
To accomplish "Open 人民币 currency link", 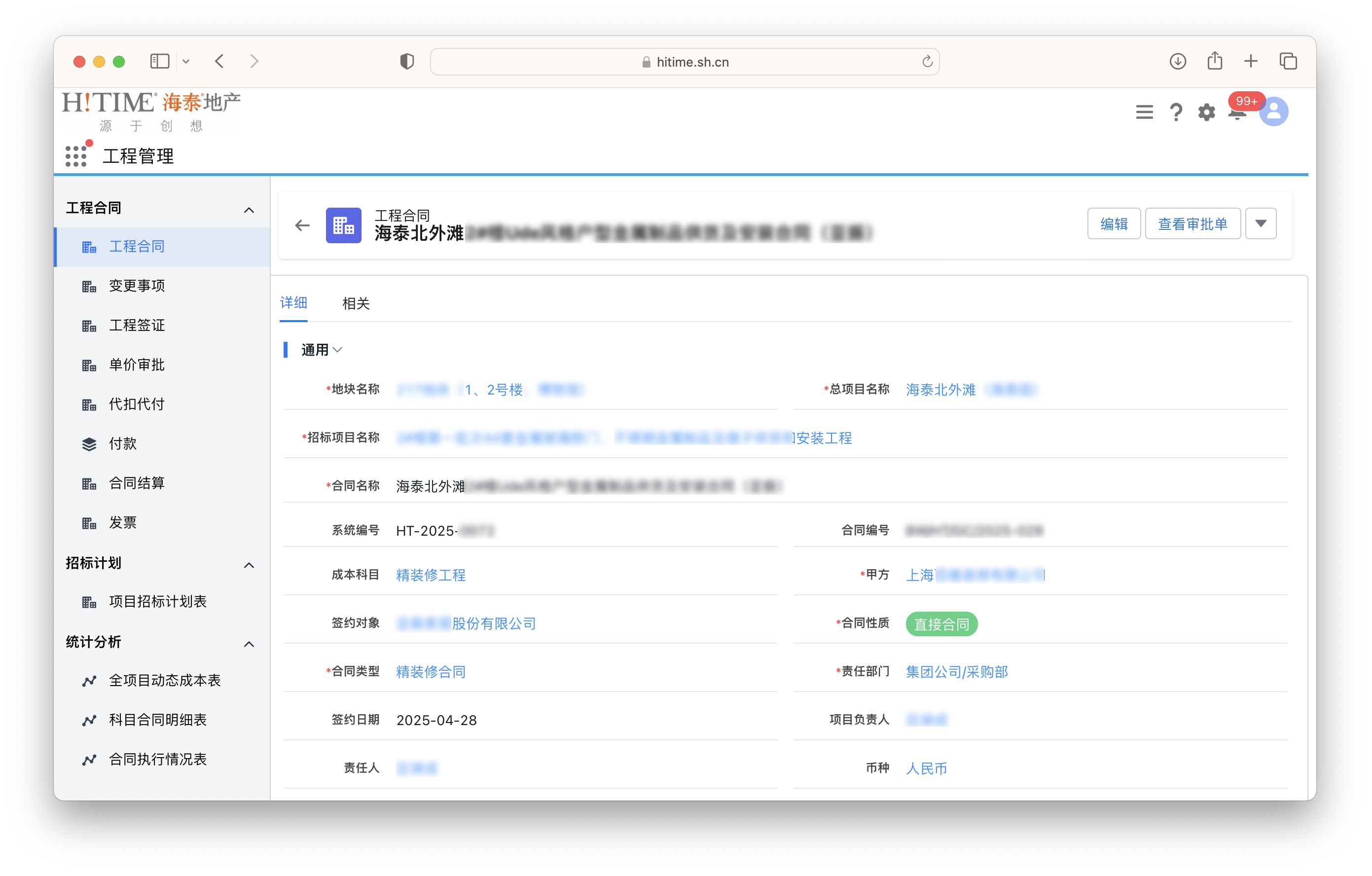I will (x=927, y=769).
